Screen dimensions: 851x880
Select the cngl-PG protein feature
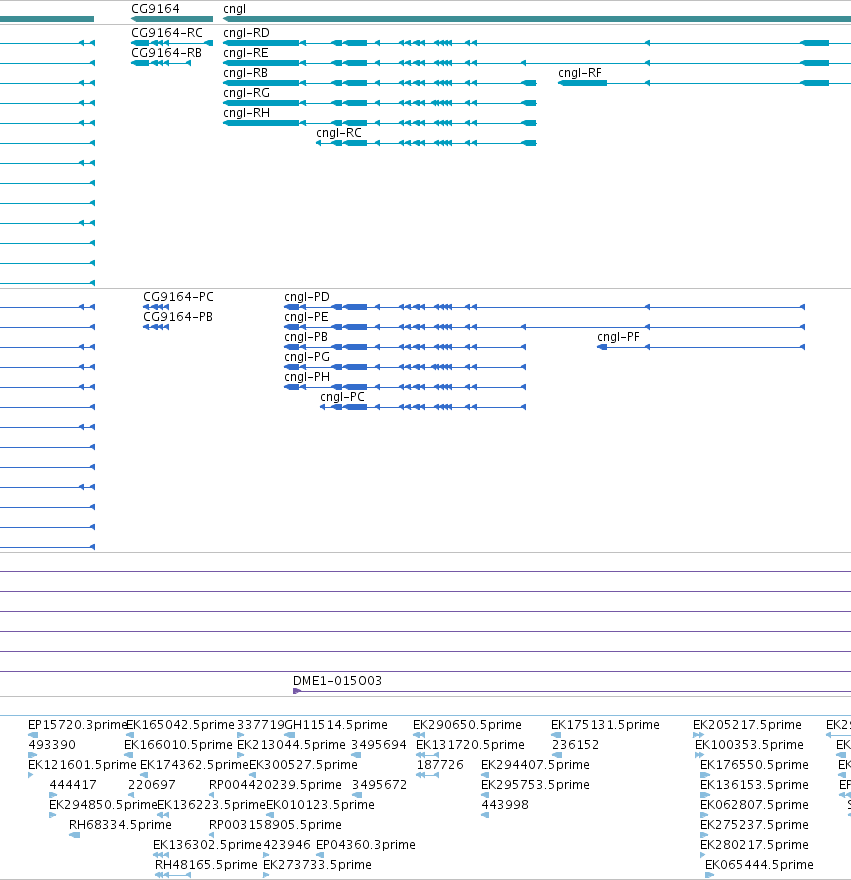(405, 367)
